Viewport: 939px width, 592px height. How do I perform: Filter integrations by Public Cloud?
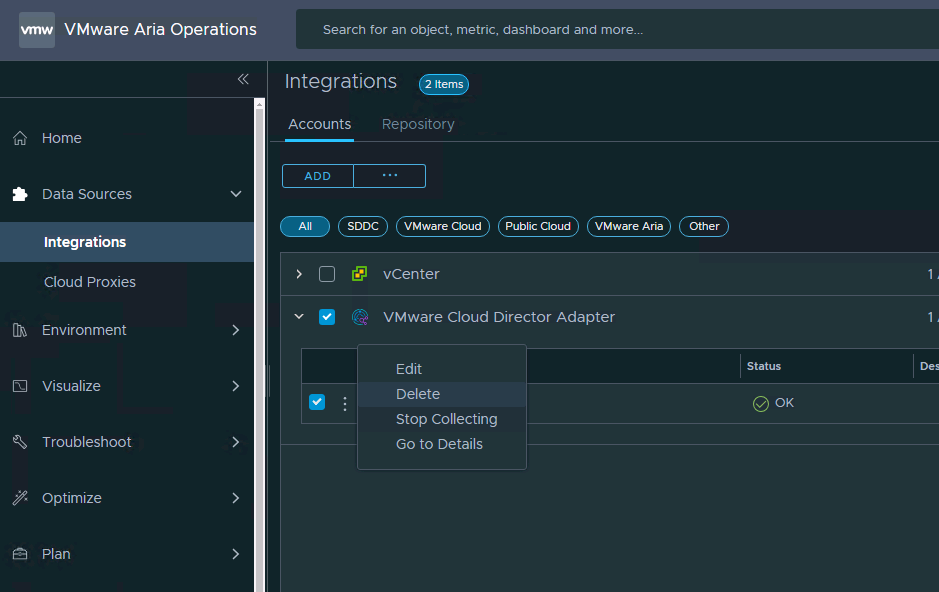(538, 226)
